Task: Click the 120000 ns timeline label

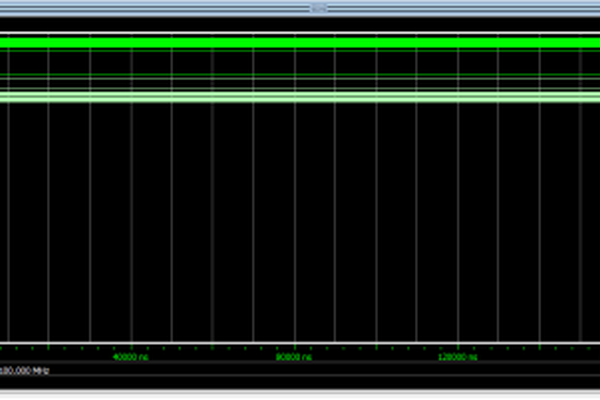Action: [458, 356]
